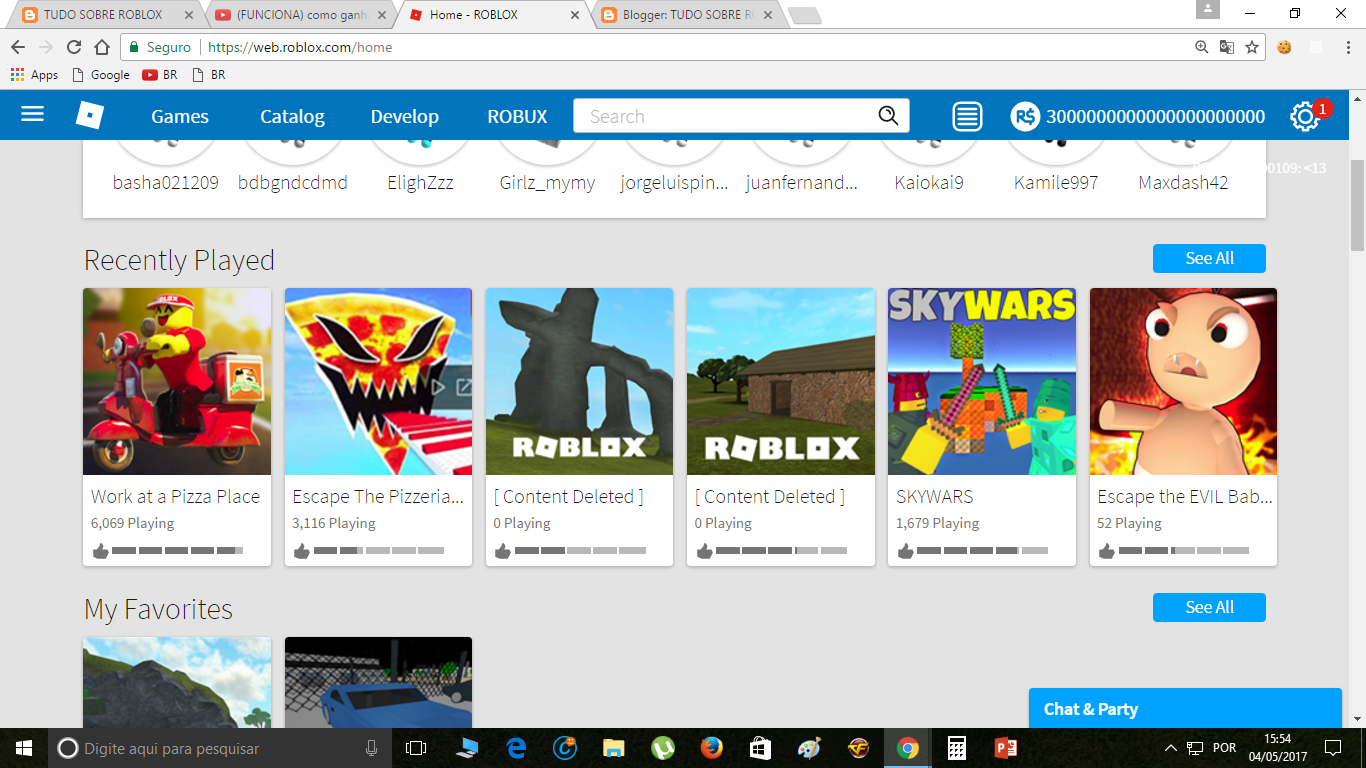
Task: Click the browser home icon
Action: [x=102, y=47]
